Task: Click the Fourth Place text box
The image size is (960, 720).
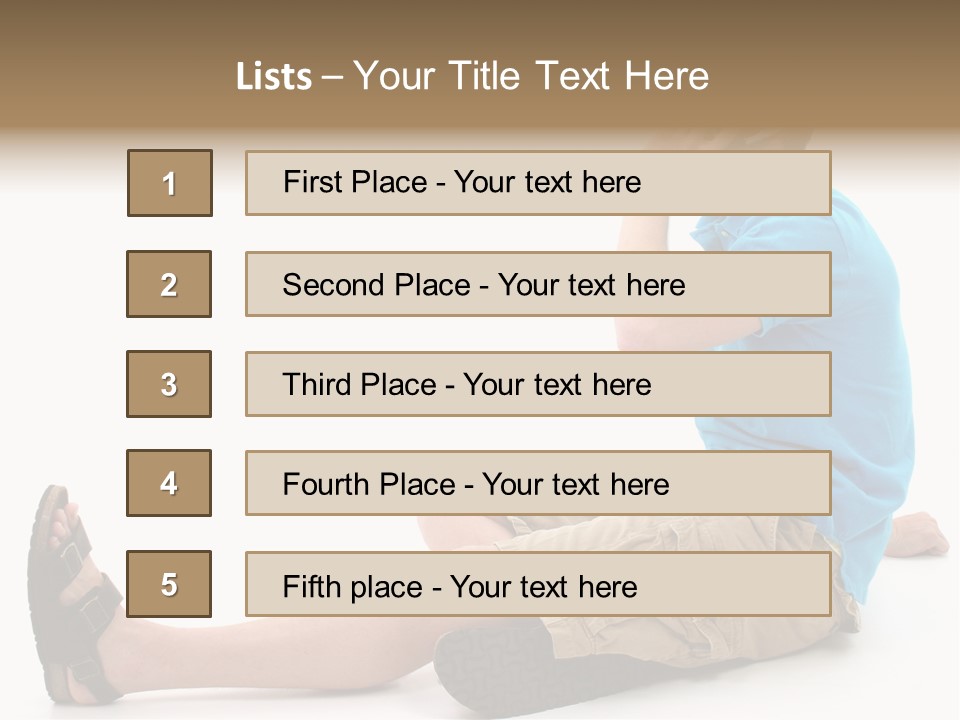Action: click(x=538, y=483)
